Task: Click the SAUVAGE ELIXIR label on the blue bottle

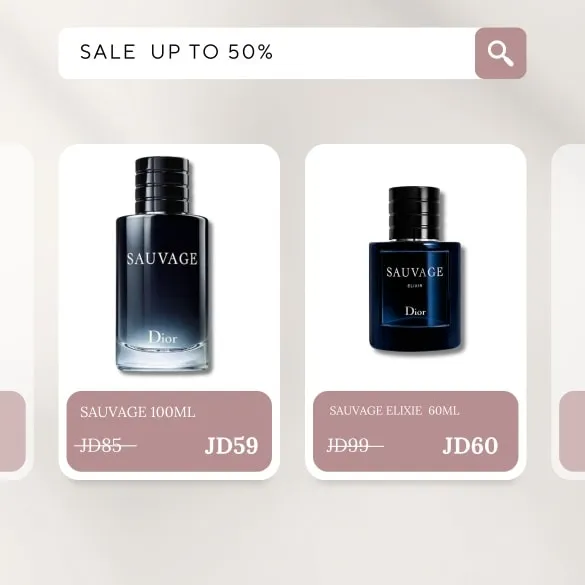Action: coord(414,276)
